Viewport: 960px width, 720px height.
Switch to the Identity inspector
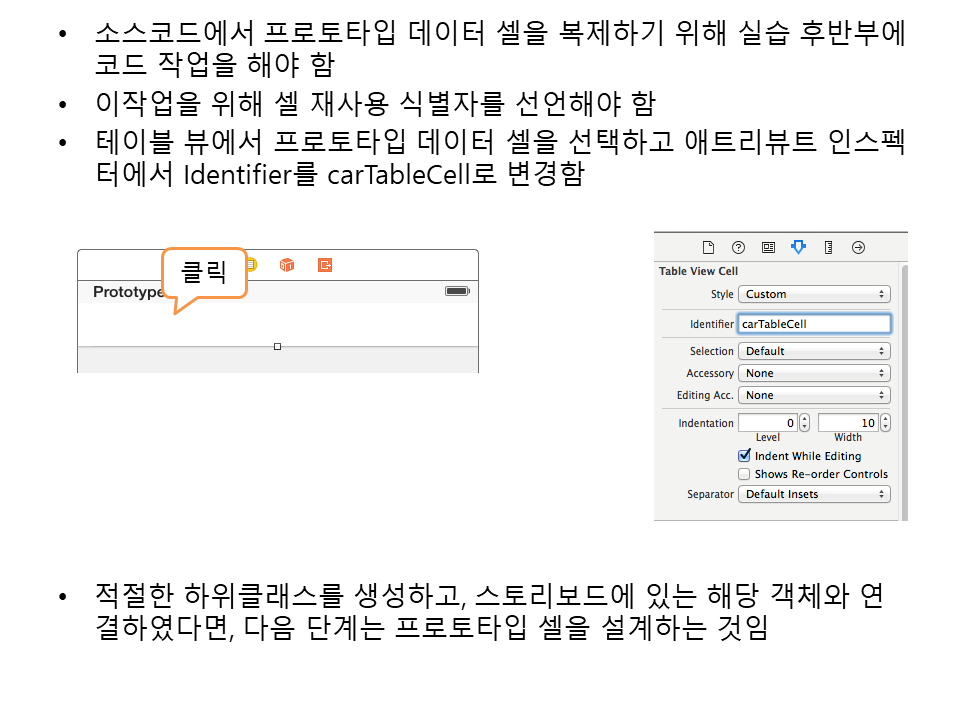[768, 248]
